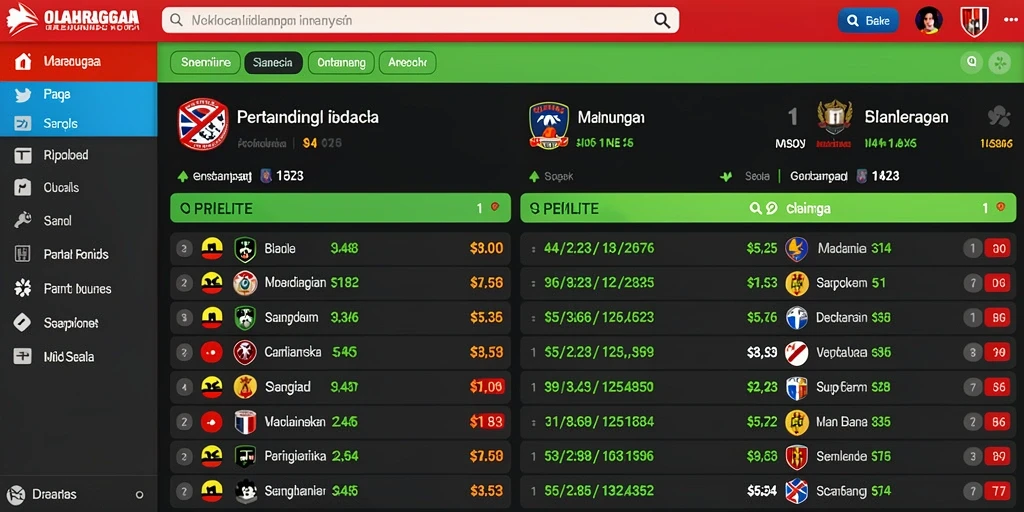Viewport: 1024px width, 512px height.
Task: Collapse the right PEIILITE section header
Action: tap(768, 208)
